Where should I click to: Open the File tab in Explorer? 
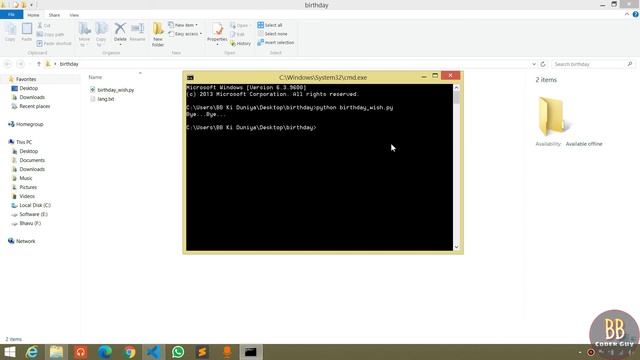point(11,15)
